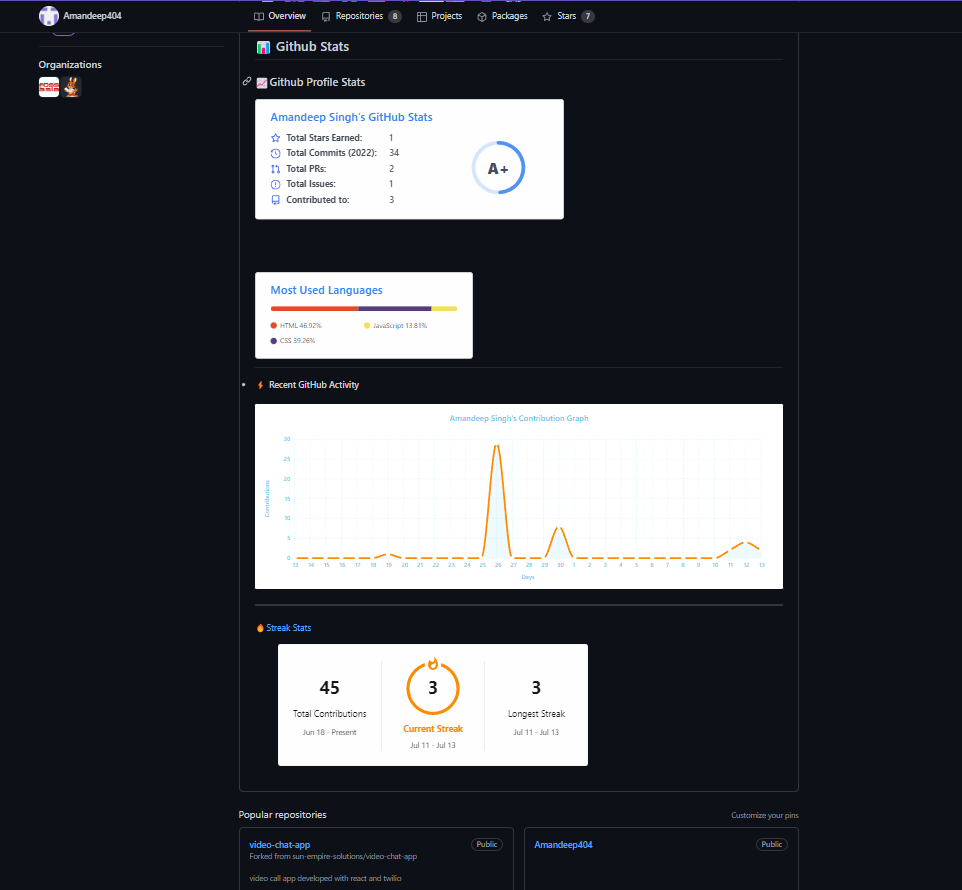This screenshot has width=962, height=890.
Task: Click the Organizations heading
Action: [70, 64]
